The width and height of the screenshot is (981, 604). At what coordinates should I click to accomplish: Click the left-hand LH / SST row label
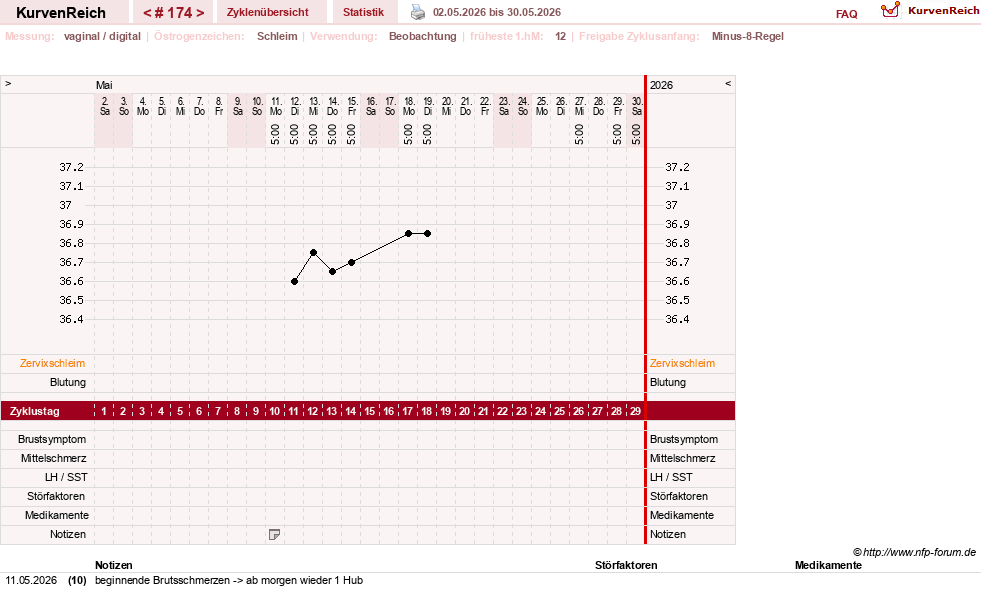(66, 477)
